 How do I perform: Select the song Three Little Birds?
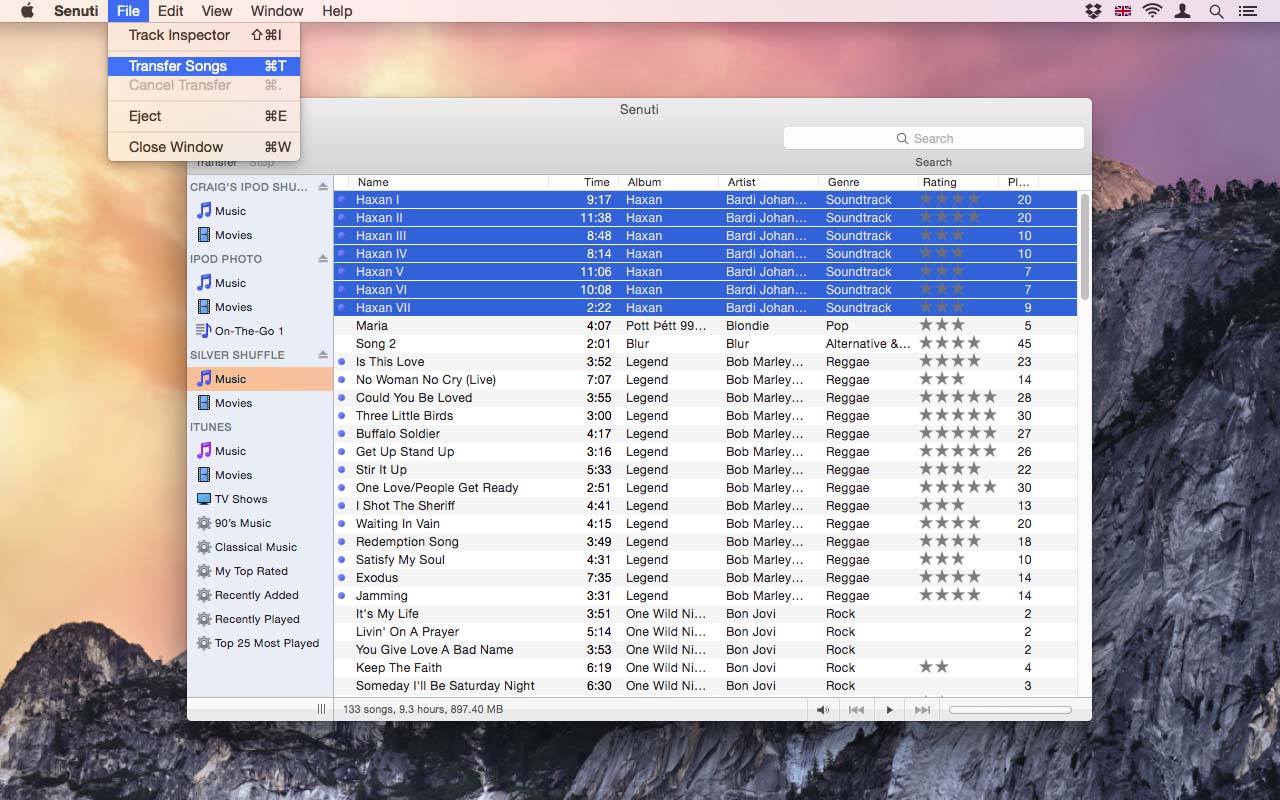(705, 416)
